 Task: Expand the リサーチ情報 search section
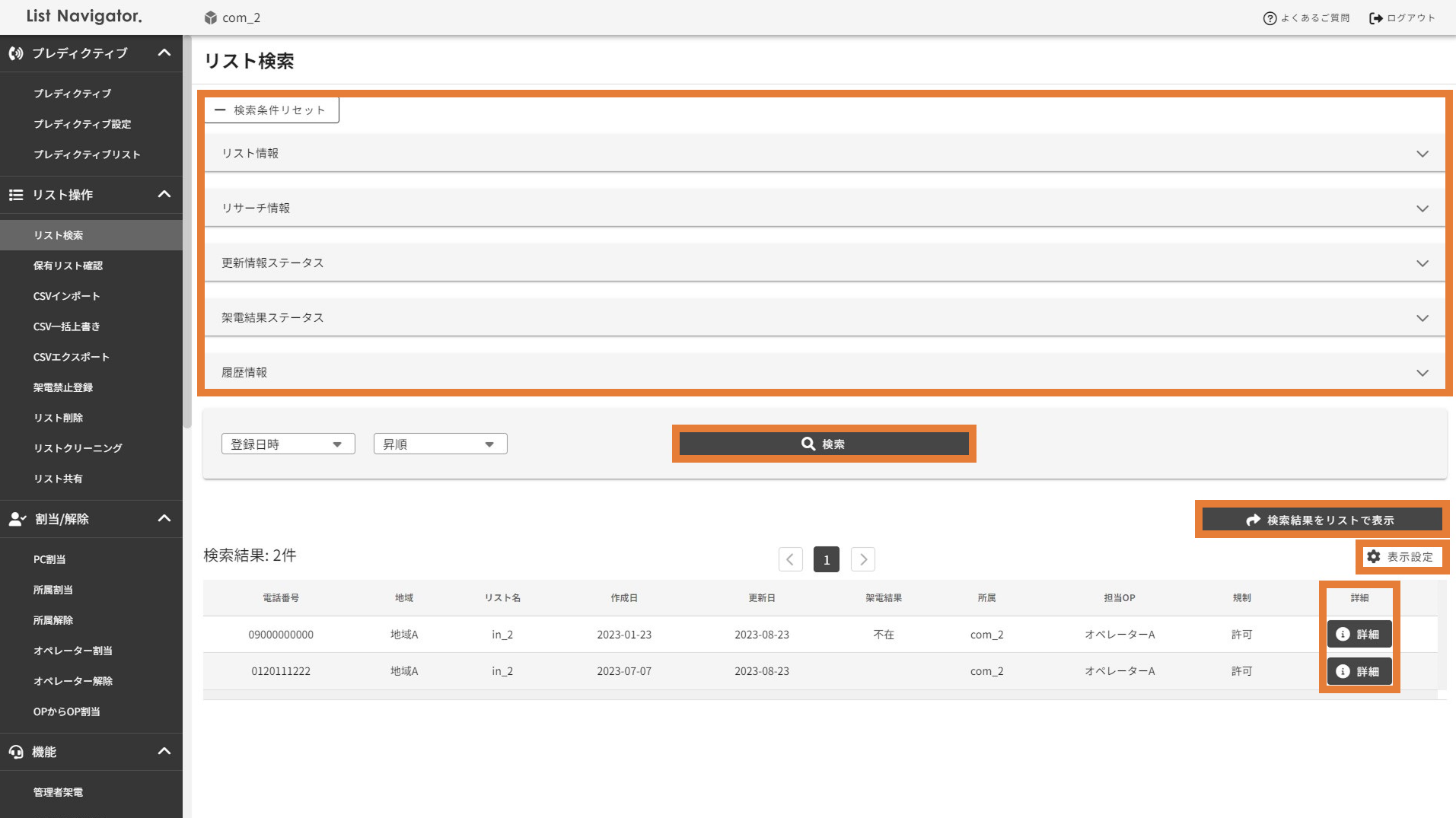pos(824,208)
